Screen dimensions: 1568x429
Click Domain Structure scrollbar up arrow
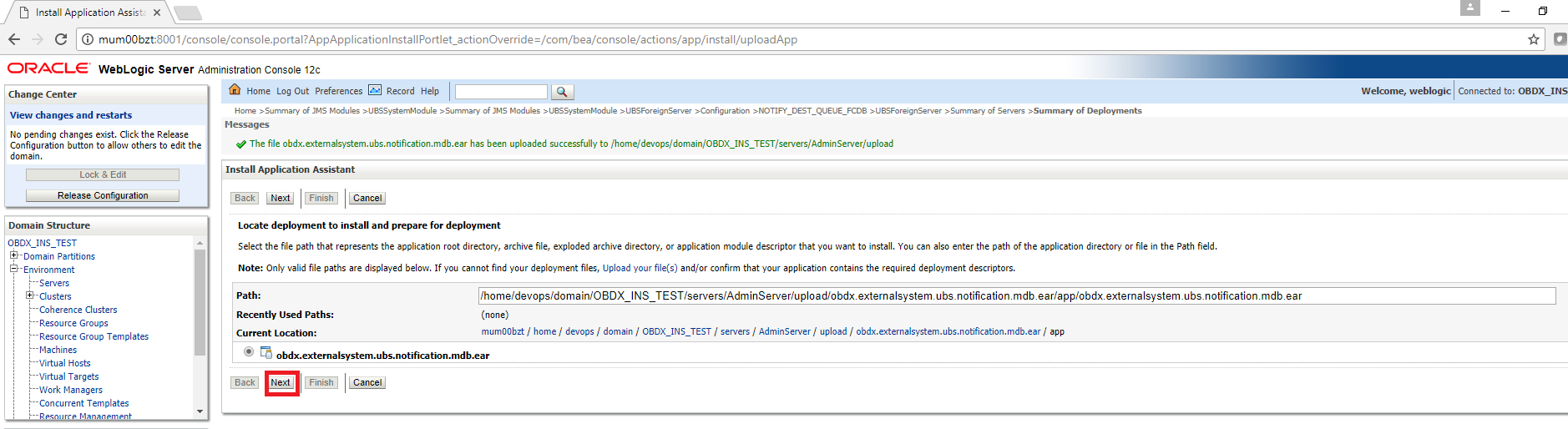(x=200, y=243)
